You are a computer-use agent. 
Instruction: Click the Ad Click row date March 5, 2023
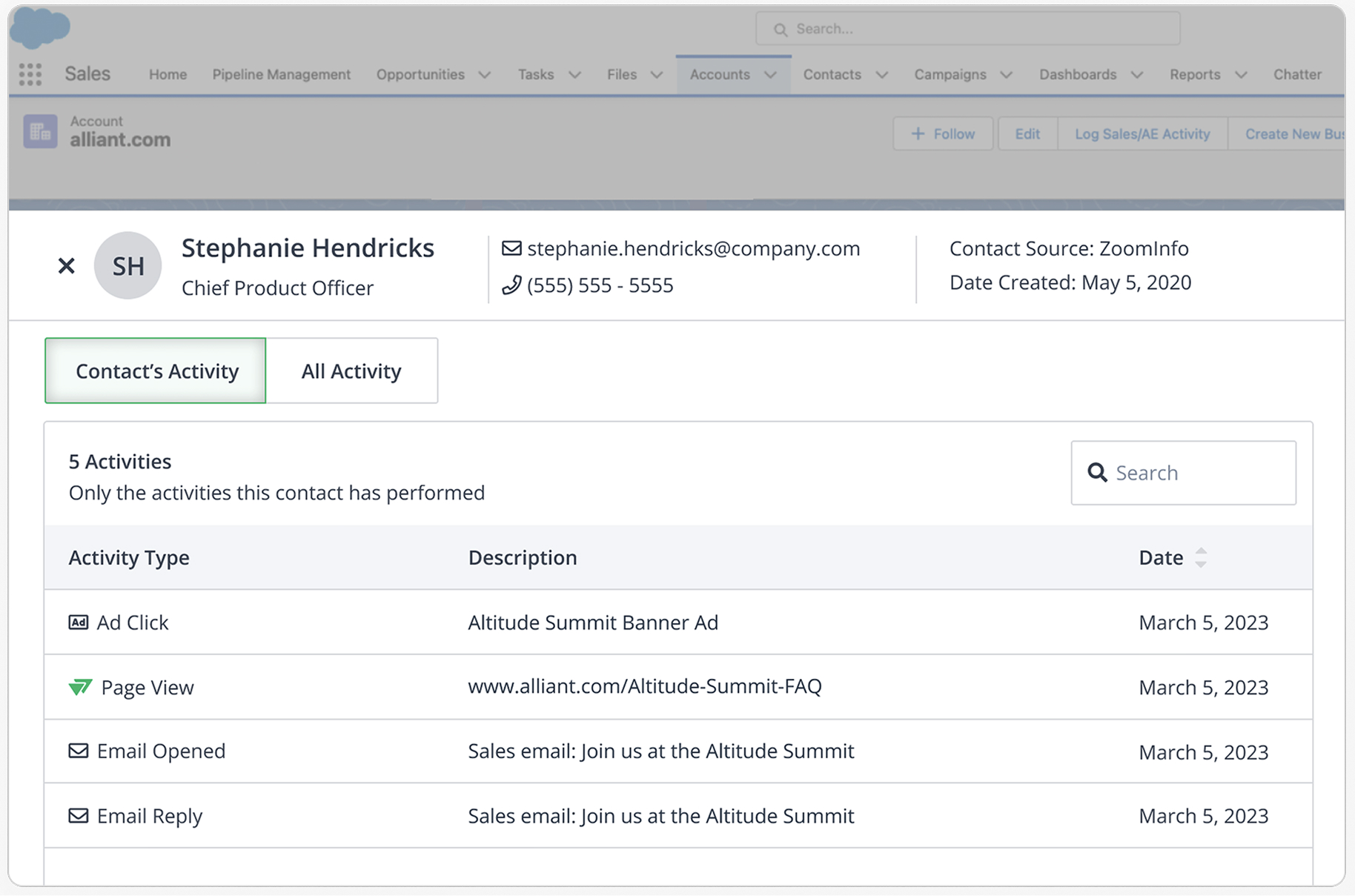coord(1204,622)
